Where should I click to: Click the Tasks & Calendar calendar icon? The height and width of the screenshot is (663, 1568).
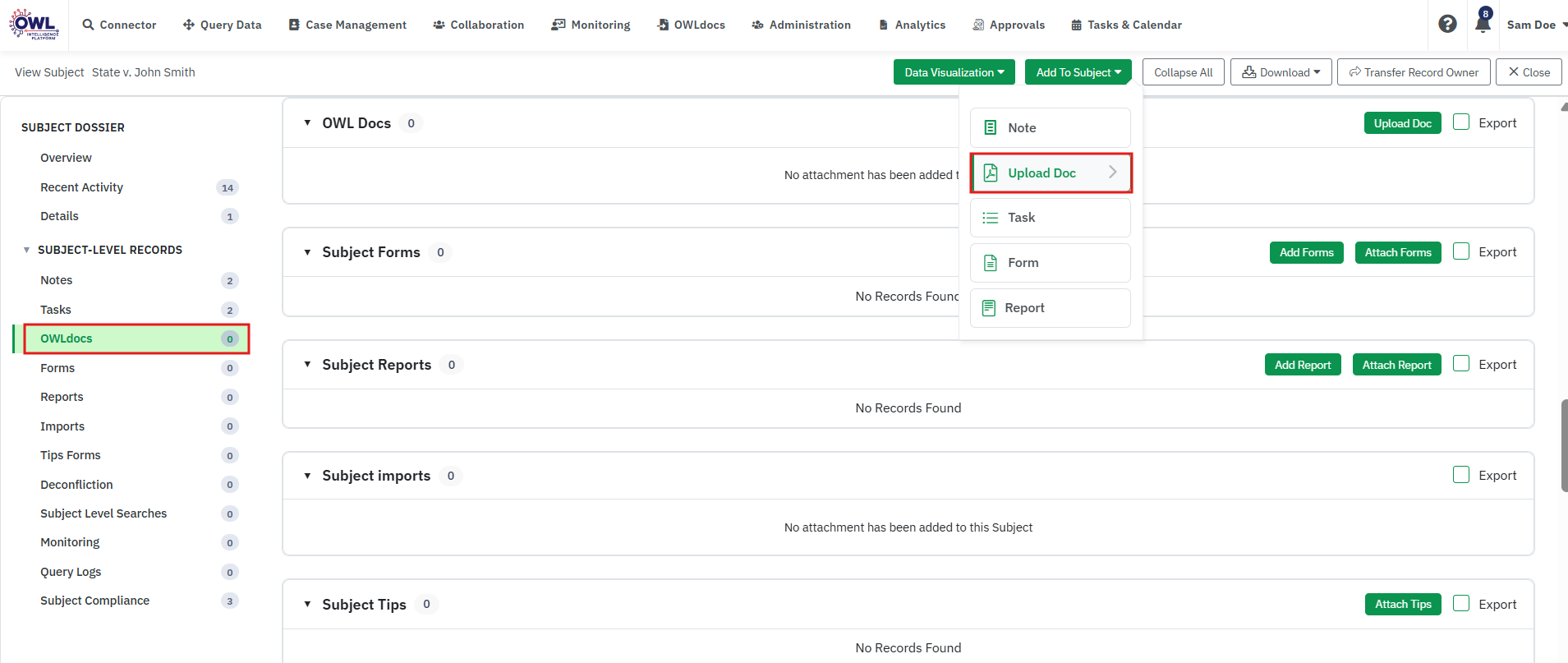(x=1076, y=25)
